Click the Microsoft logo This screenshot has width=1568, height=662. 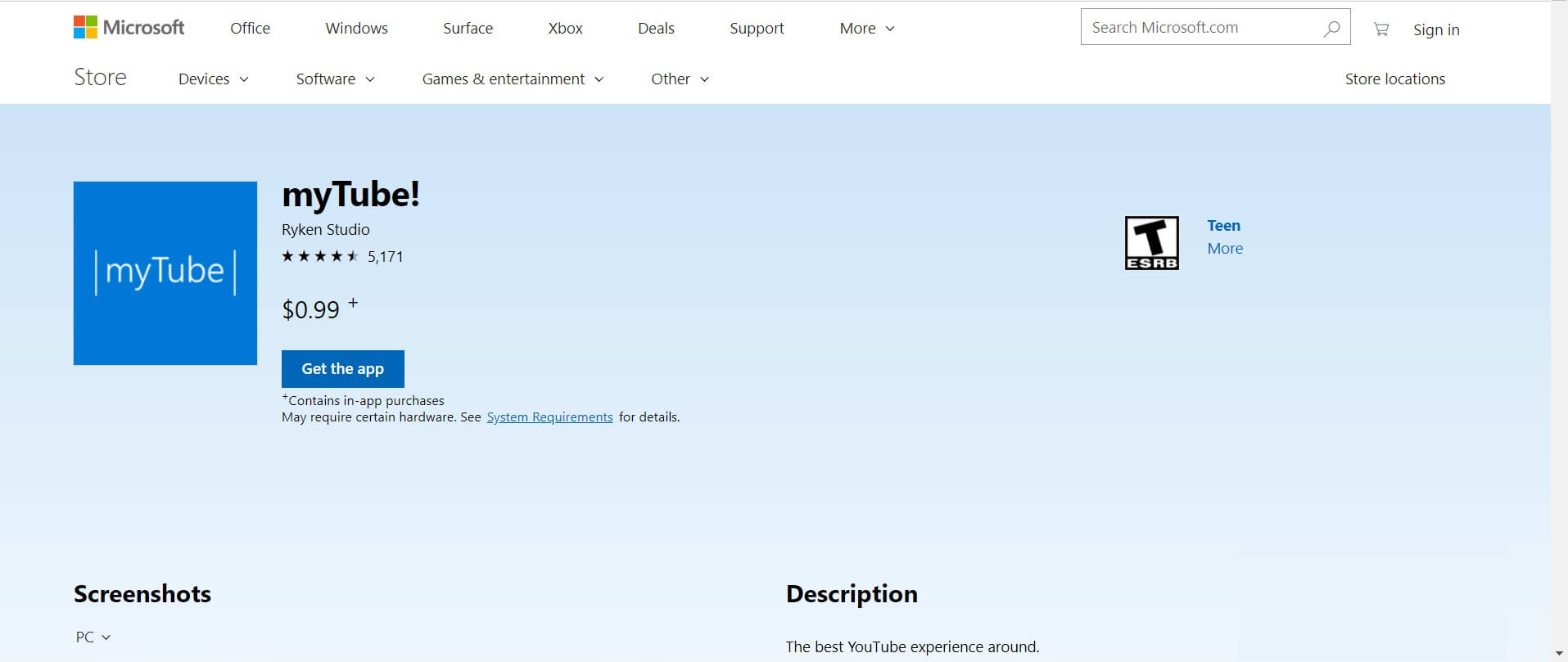pyautogui.click(x=129, y=27)
